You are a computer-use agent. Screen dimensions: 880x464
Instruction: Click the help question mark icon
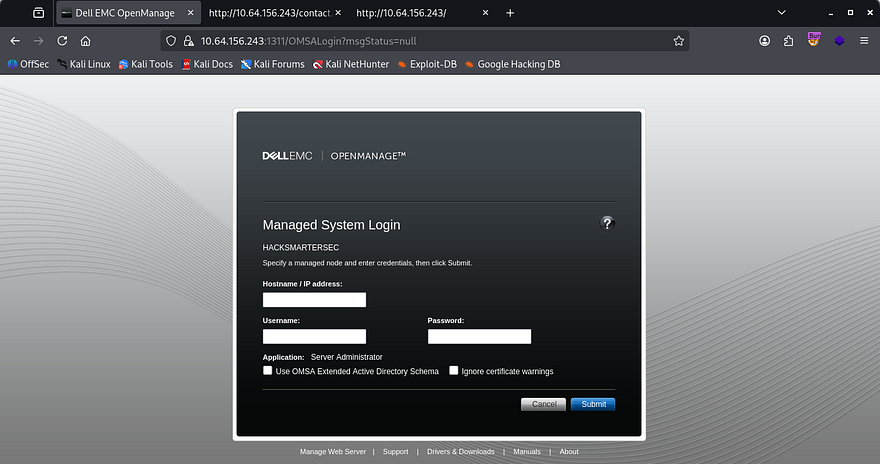[607, 223]
